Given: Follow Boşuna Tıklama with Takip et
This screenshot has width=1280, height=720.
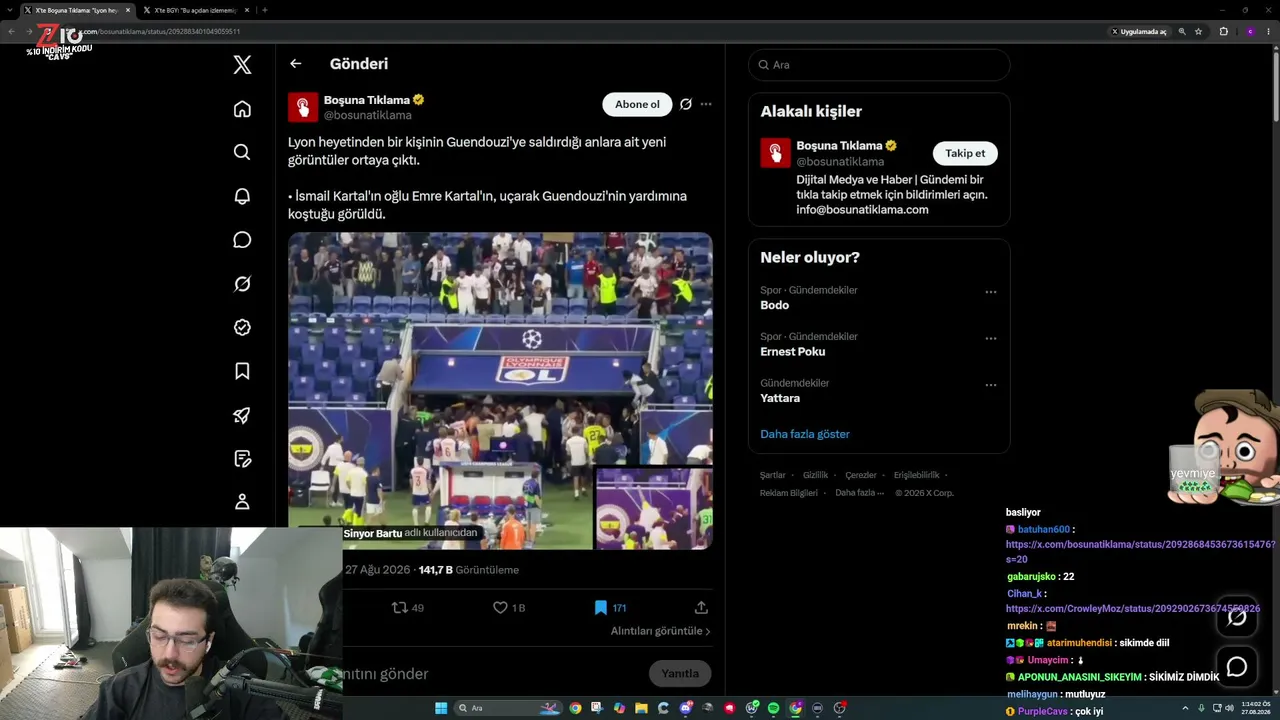Looking at the screenshot, I should [x=965, y=153].
